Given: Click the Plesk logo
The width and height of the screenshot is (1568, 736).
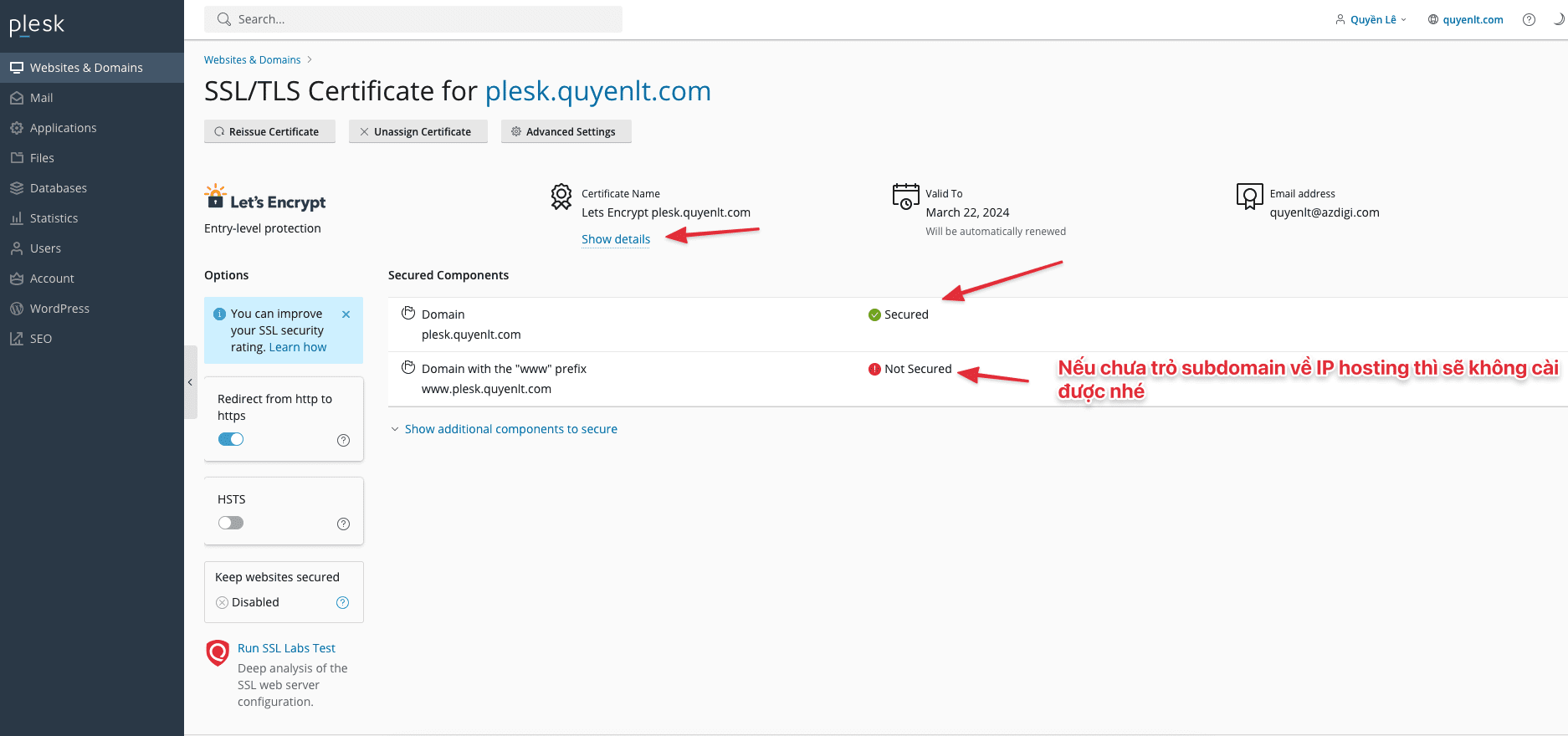Looking at the screenshot, I should (x=37, y=25).
